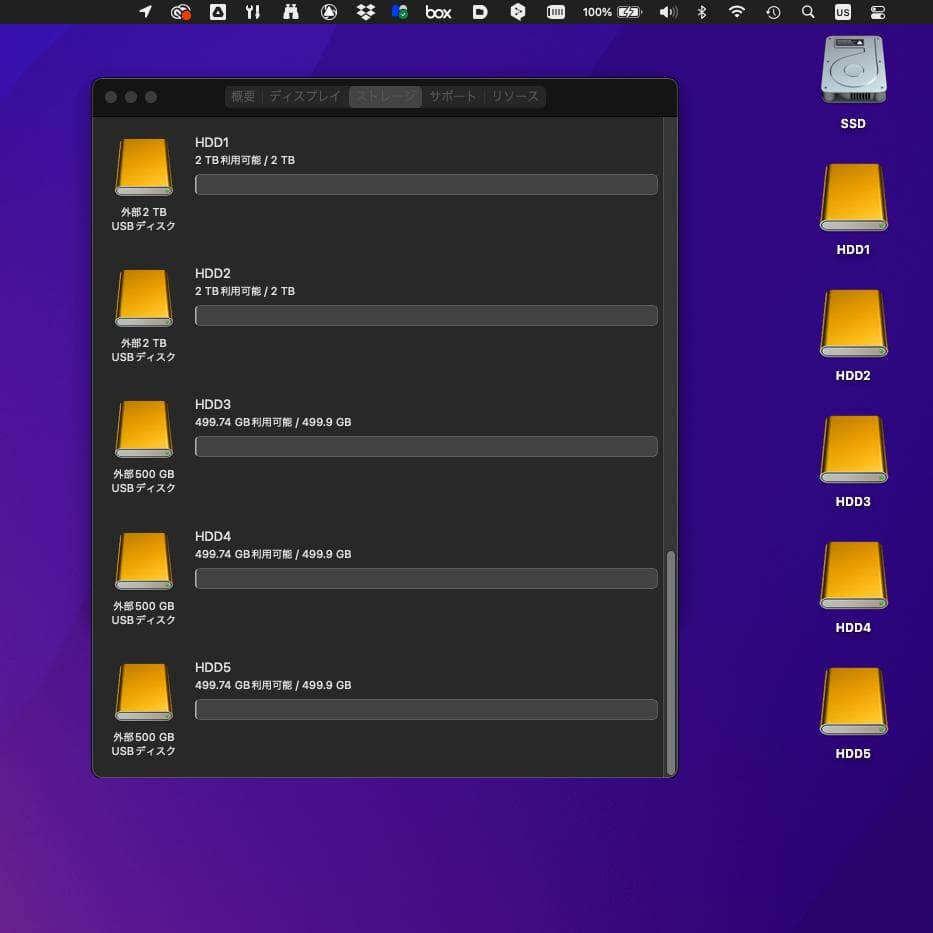This screenshot has height=933, width=933.
Task: Open the Wi-Fi status menu
Action: click(x=737, y=12)
